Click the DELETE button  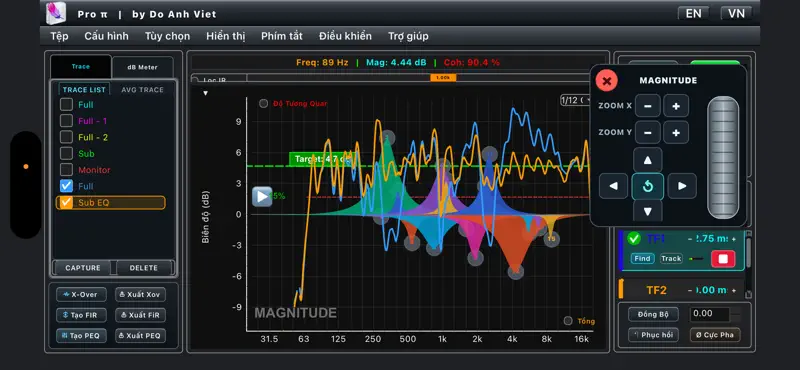[x=144, y=268]
